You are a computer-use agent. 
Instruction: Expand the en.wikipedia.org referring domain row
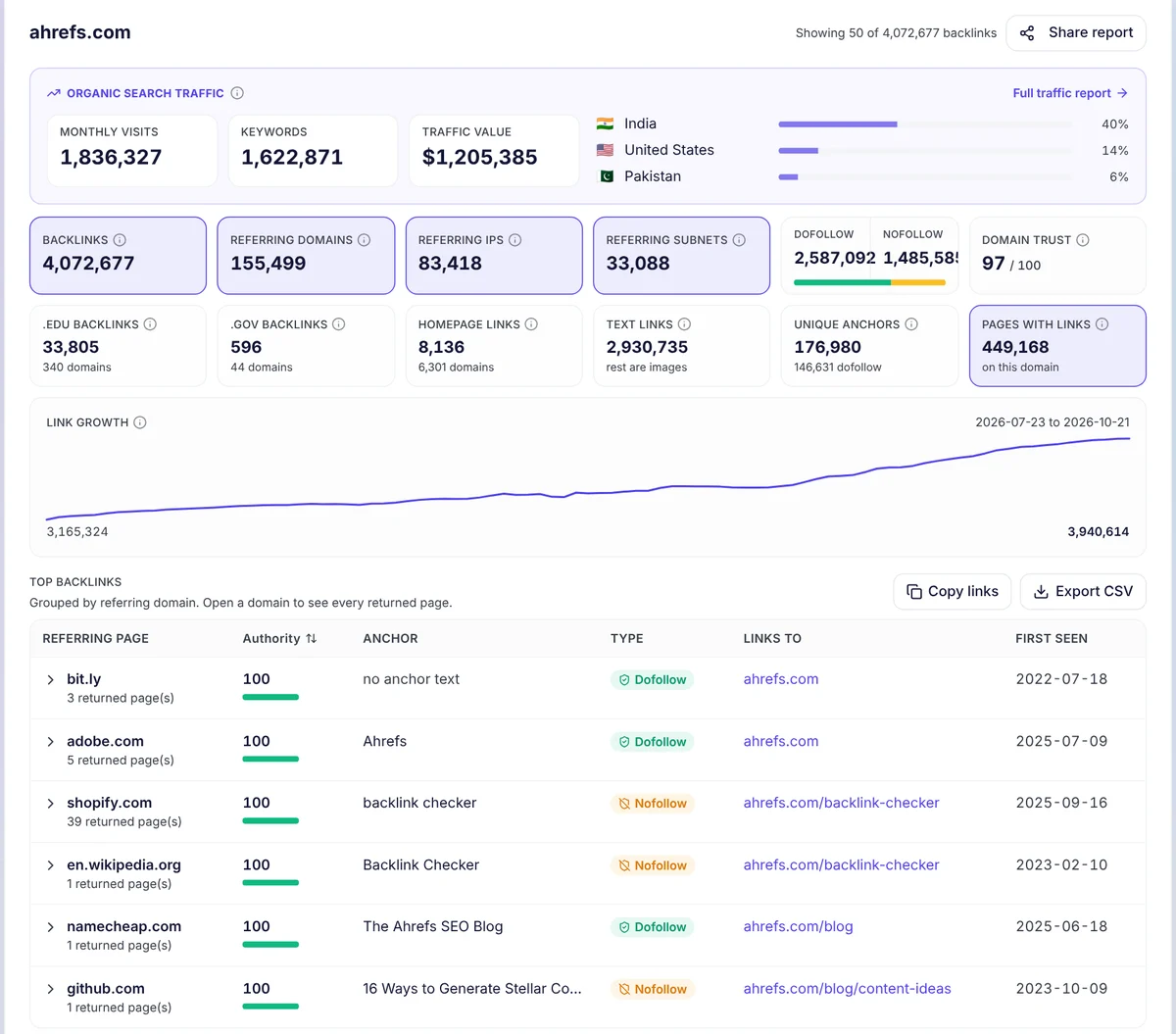coord(51,865)
